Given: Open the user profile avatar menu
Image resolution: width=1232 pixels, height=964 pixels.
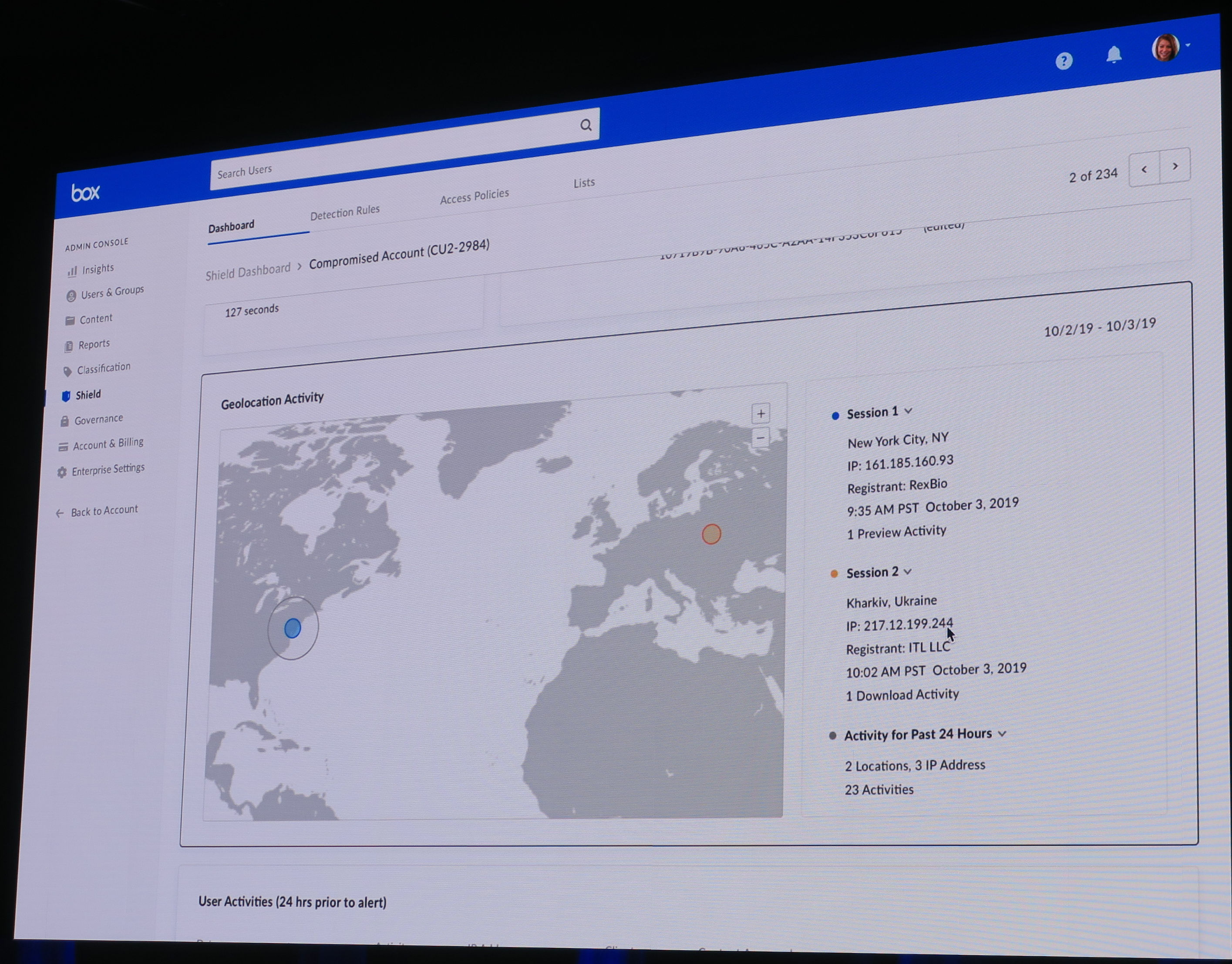Looking at the screenshot, I should (1165, 47).
